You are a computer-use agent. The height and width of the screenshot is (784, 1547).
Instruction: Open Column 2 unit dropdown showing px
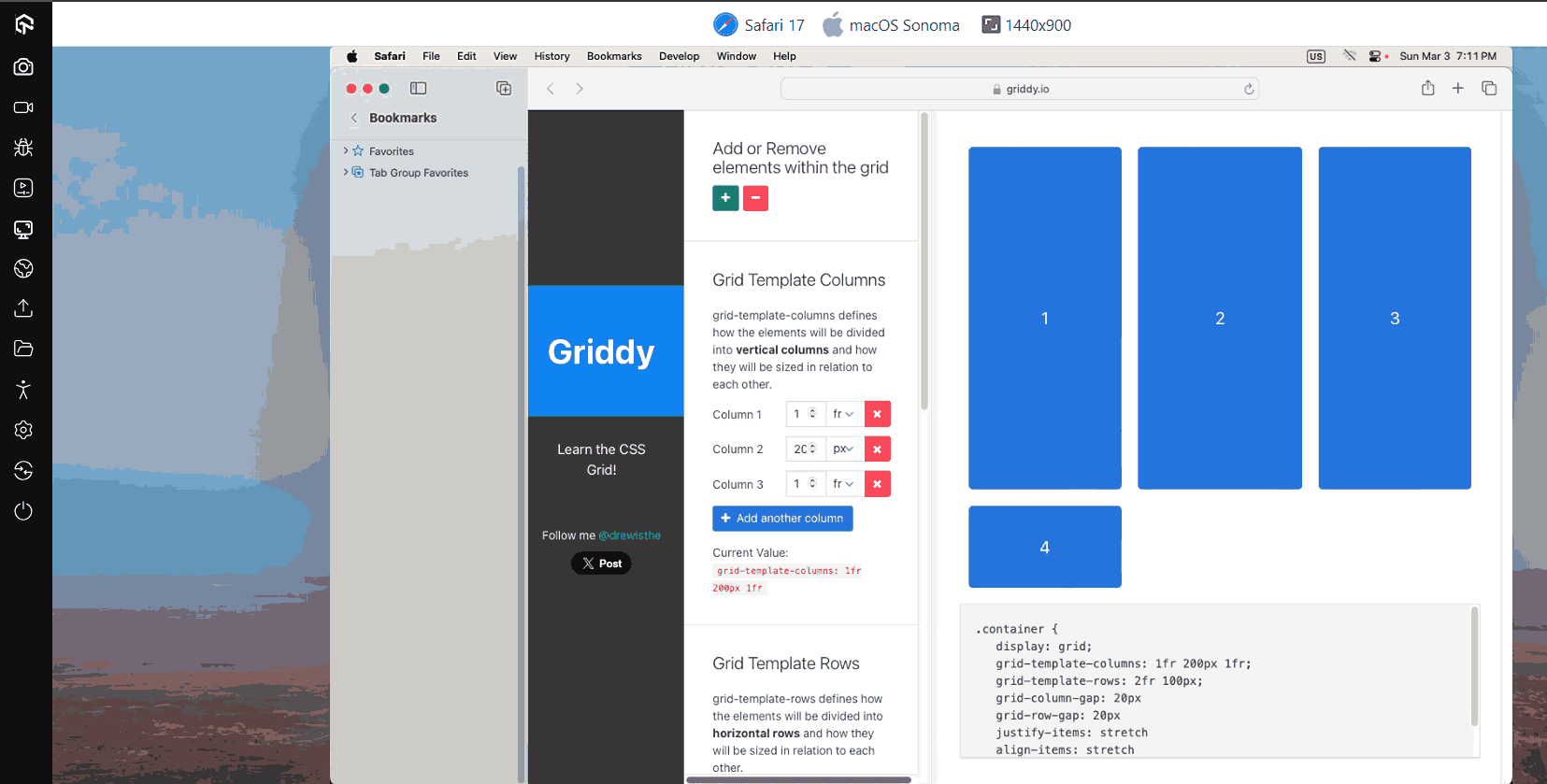[x=844, y=449]
